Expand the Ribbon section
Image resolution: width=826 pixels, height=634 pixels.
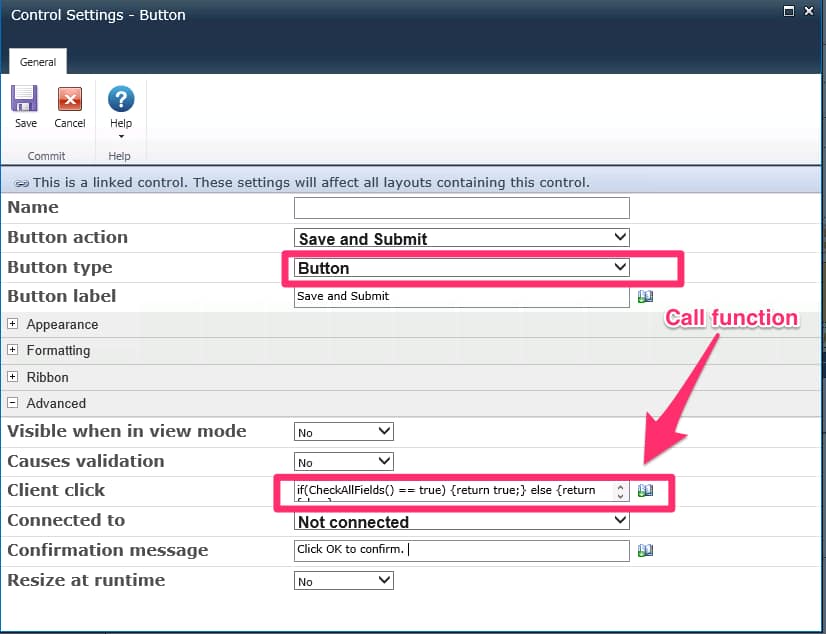13,377
